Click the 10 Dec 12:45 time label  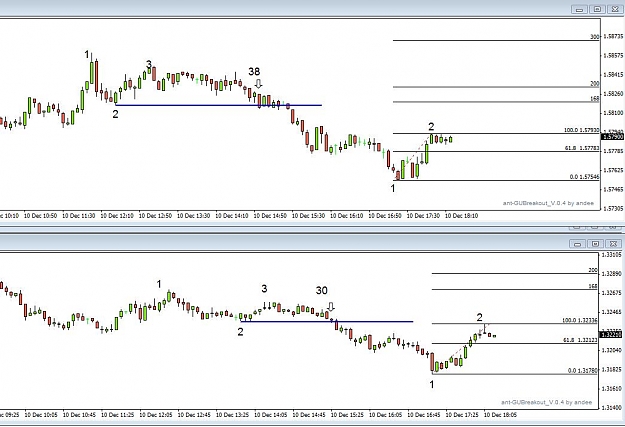click(x=194, y=415)
